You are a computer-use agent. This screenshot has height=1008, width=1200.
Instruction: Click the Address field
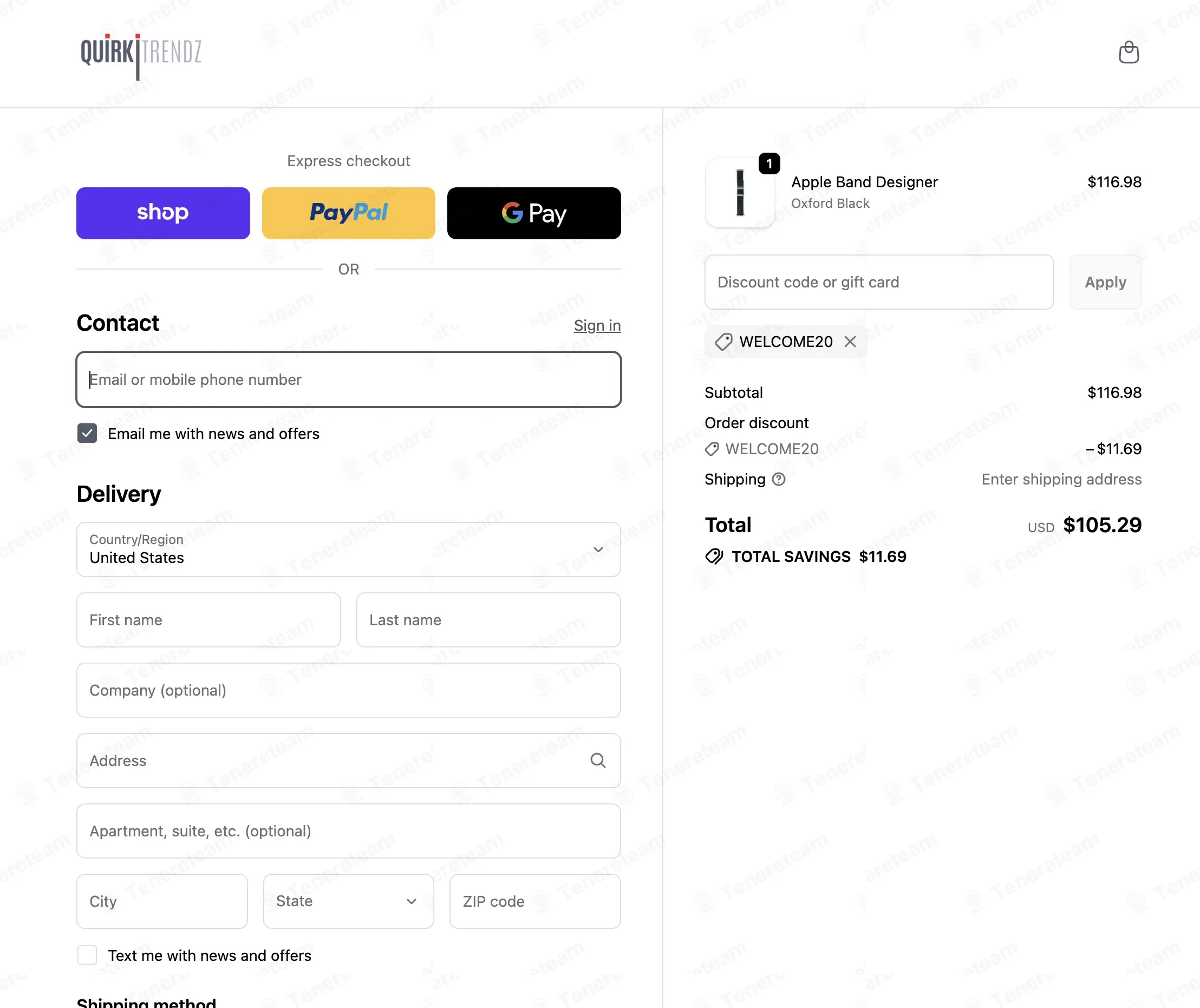click(348, 761)
